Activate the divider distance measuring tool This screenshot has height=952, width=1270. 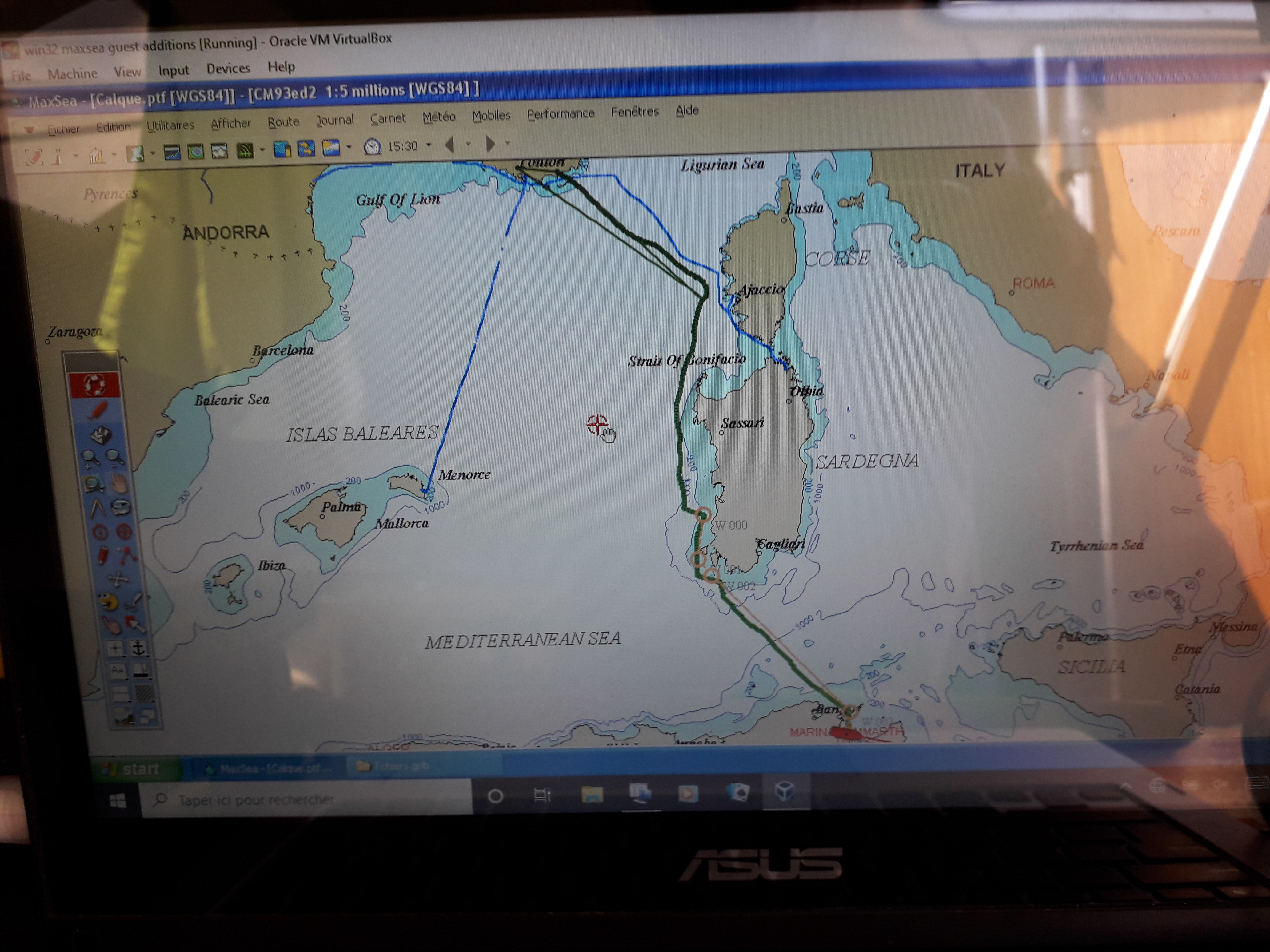point(99,509)
